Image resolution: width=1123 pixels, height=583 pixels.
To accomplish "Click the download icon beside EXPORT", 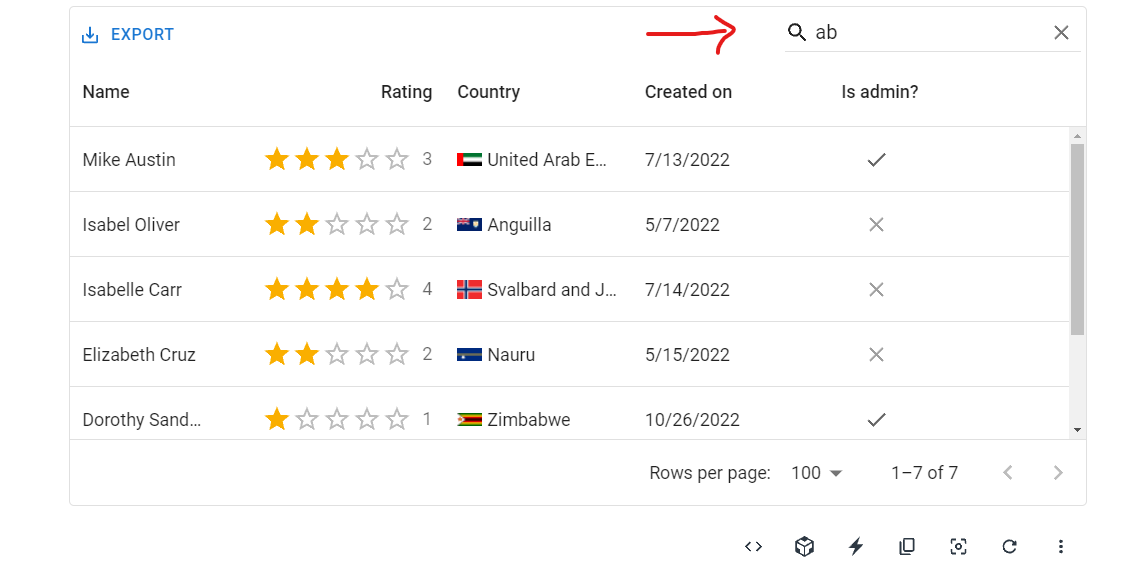I will [x=89, y=33].
